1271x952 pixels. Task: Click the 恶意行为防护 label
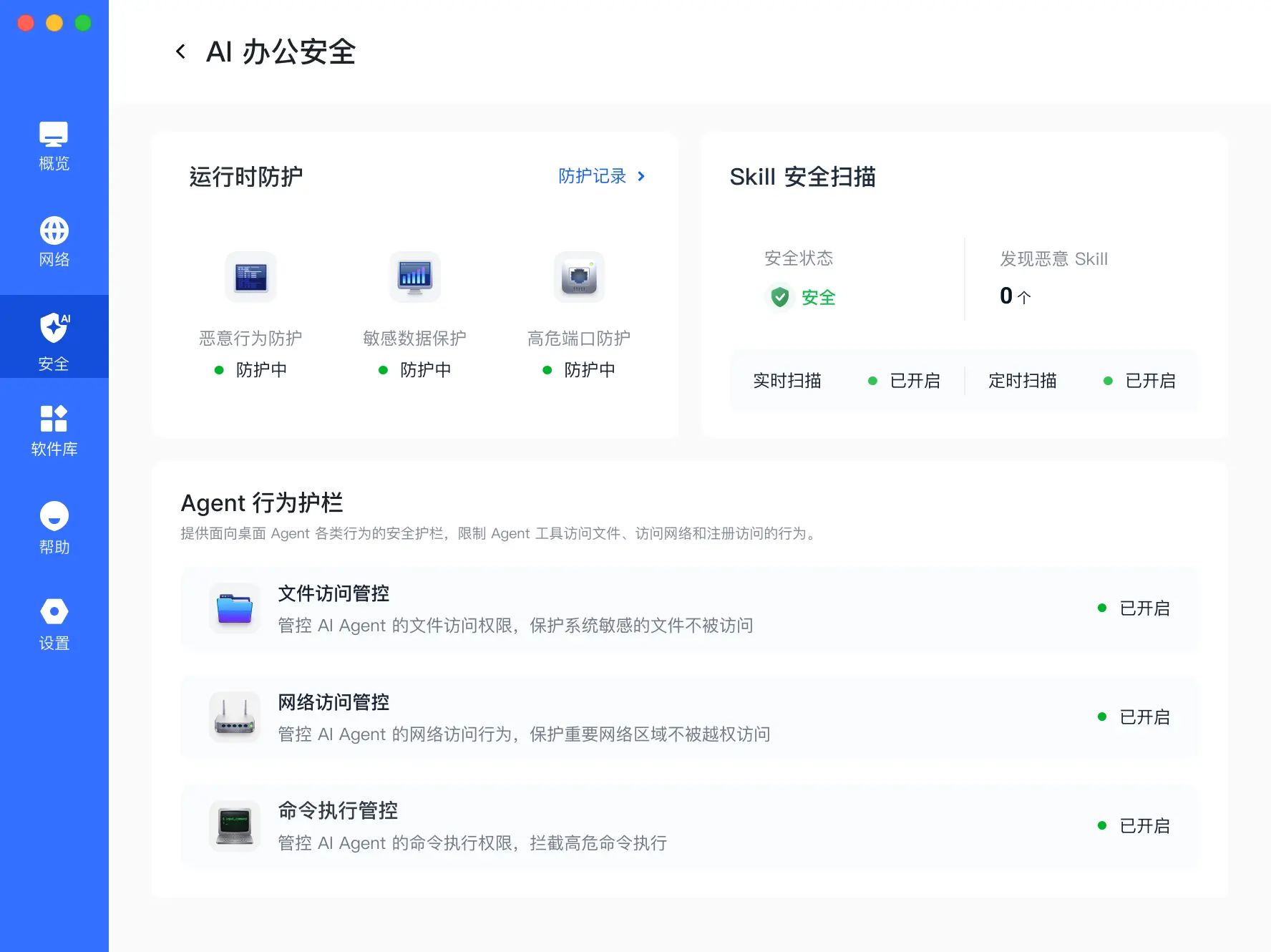250,339
